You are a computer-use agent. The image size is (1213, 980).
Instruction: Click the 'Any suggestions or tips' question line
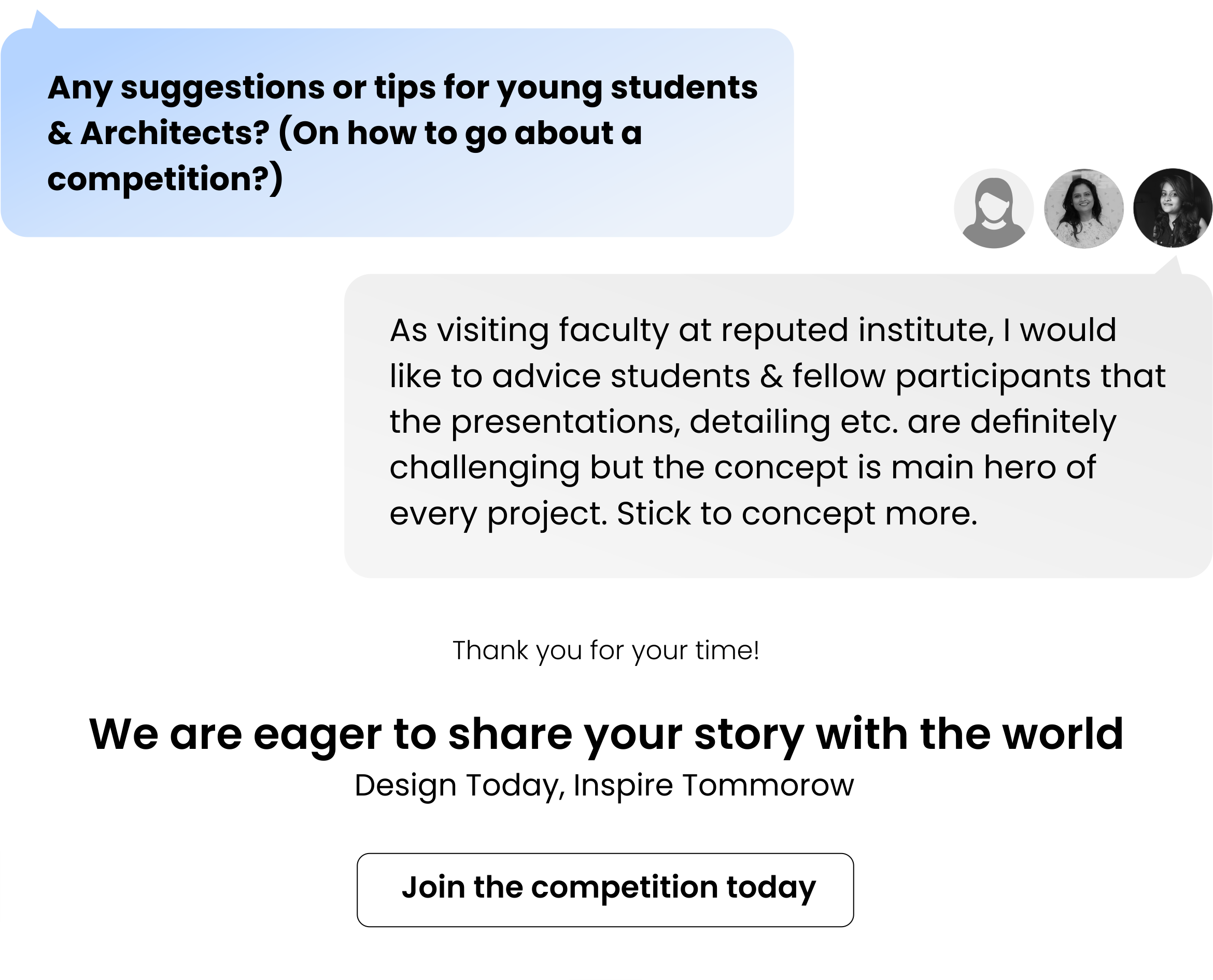pos(403,88)
